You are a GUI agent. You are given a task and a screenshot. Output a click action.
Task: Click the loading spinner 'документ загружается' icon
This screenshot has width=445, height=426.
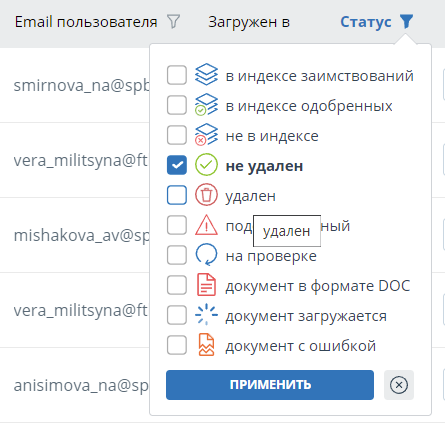(x=206, y=315)
